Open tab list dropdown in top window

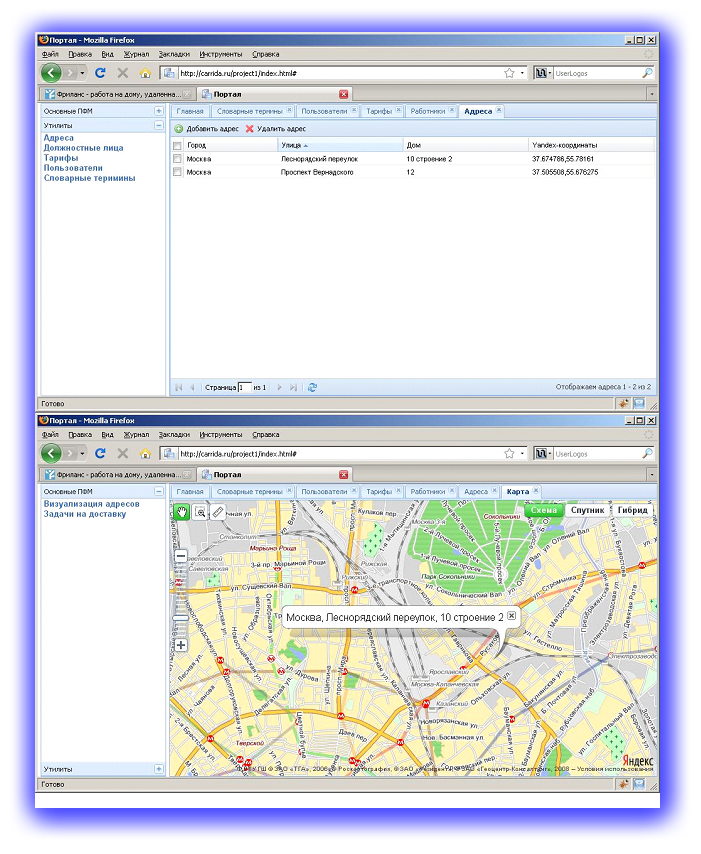pos(651,94)
